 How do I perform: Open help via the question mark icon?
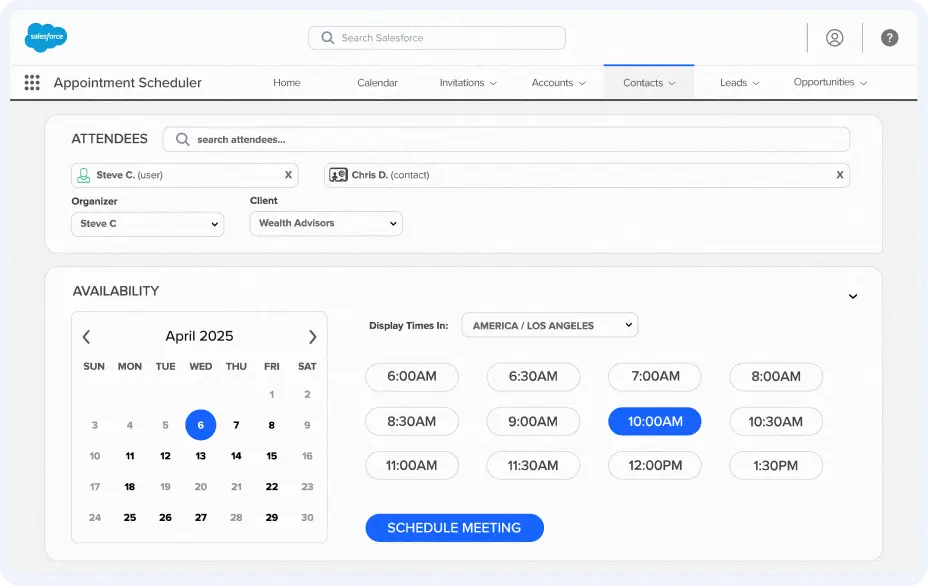click(889, 38)
